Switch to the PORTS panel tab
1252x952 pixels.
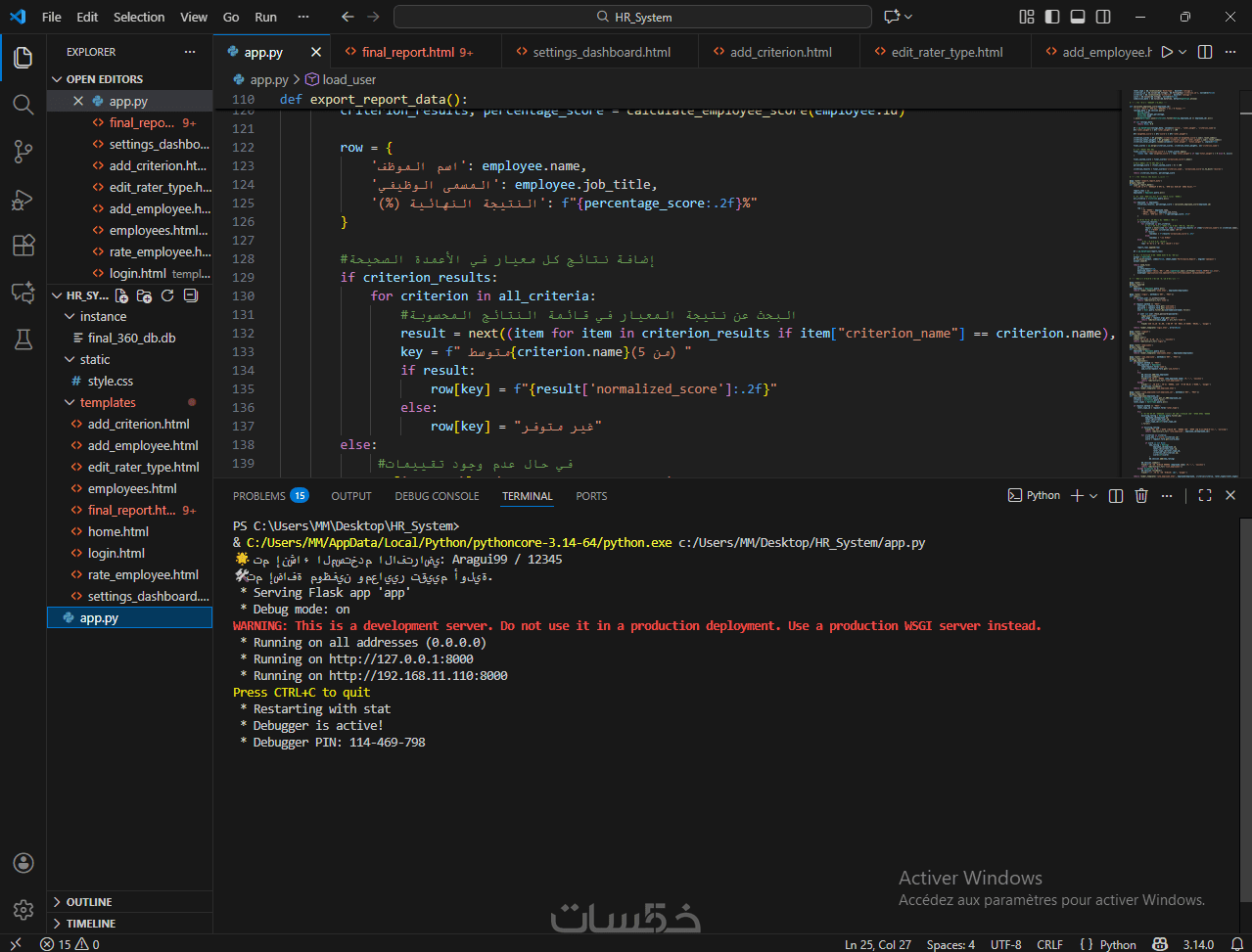pyautogui.click(x=591, y=496)
